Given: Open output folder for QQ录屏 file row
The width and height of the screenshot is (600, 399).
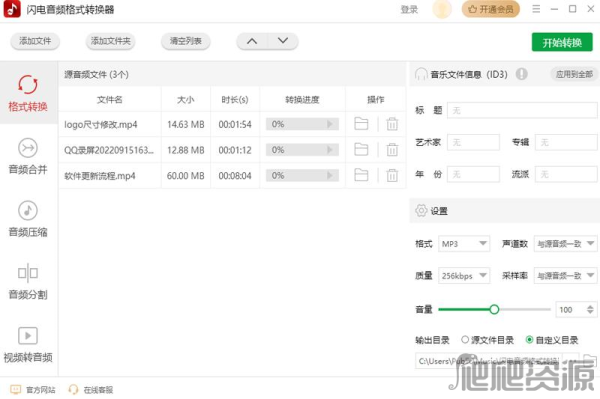Looking at the screenshot, I should 361,150.
